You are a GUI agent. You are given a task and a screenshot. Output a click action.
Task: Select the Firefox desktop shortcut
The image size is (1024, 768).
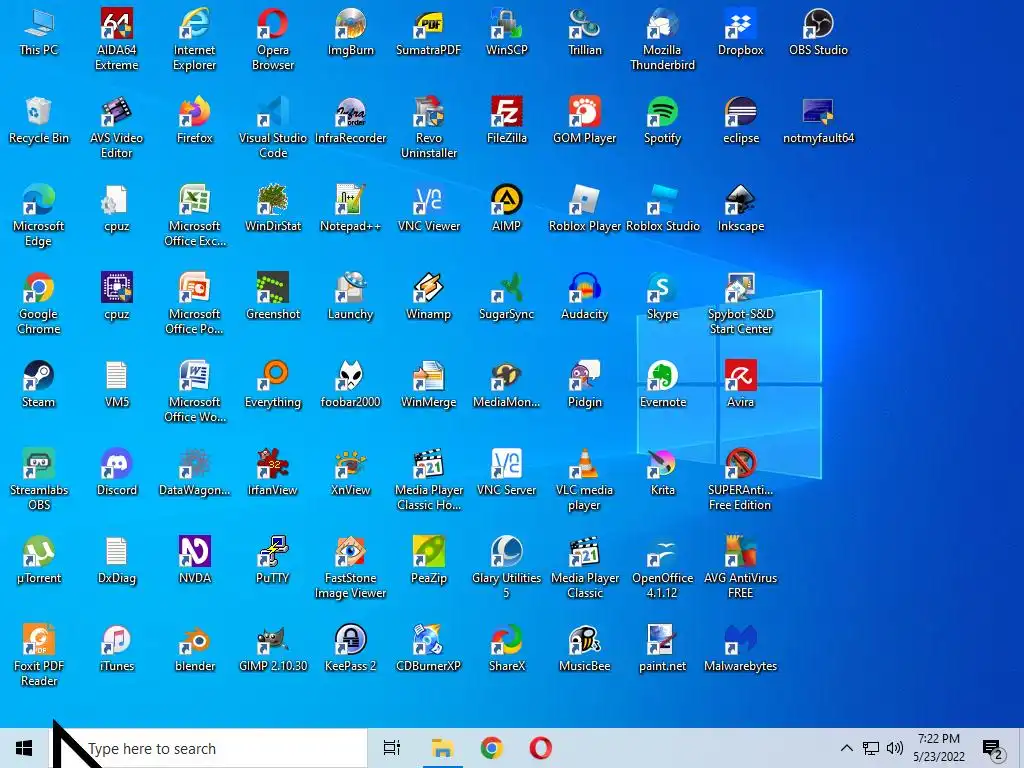click(195, 121)
